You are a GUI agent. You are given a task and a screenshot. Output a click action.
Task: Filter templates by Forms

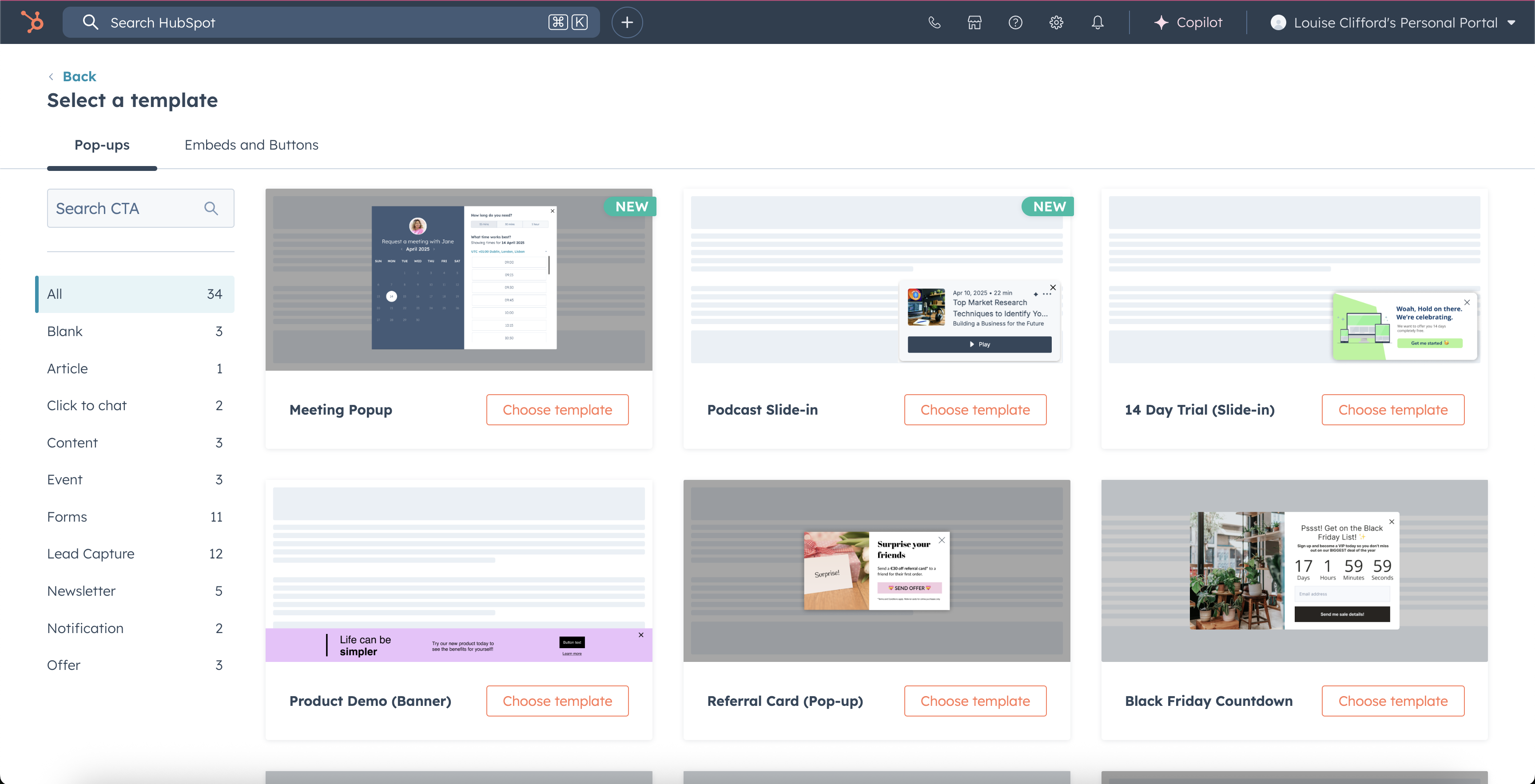coord(135,516)
